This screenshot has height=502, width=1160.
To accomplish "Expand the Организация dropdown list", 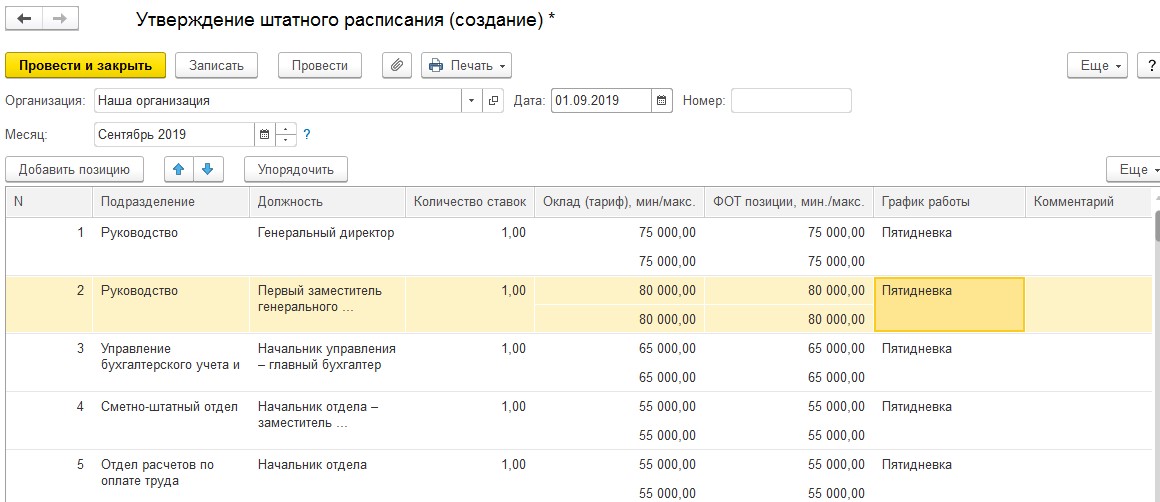I will coord(471,101).
